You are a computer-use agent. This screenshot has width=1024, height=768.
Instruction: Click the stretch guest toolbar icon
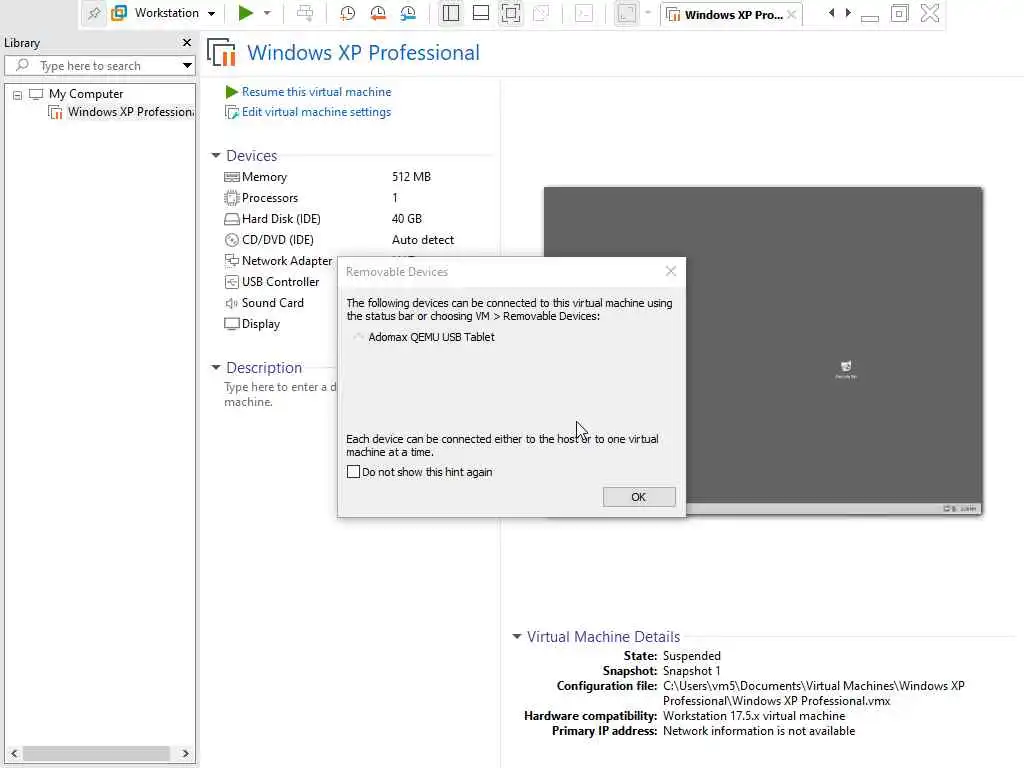pos(626,13)
